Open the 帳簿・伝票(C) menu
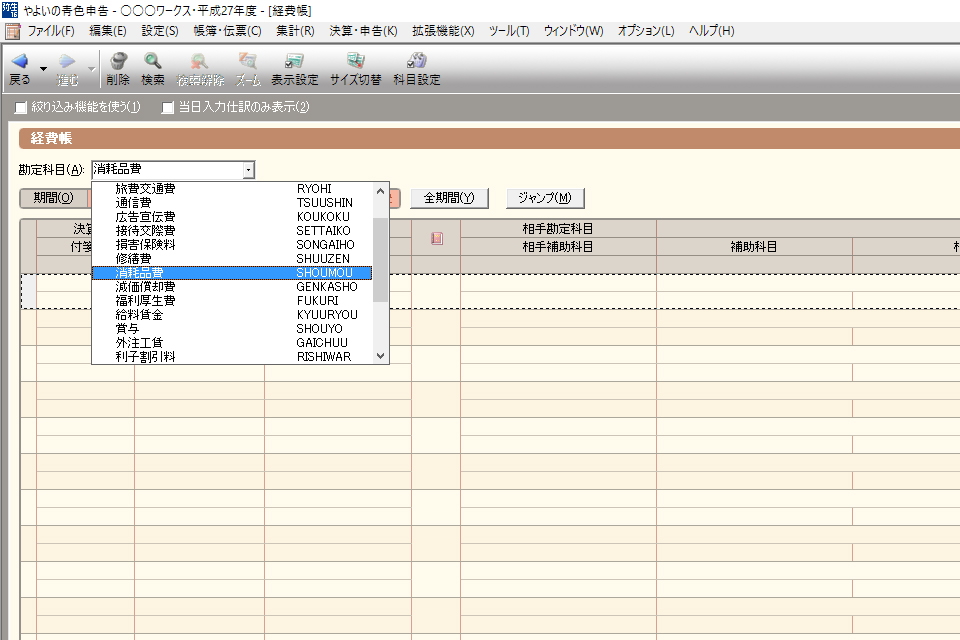Screen dimensions: 960x640 pos(227,31)
